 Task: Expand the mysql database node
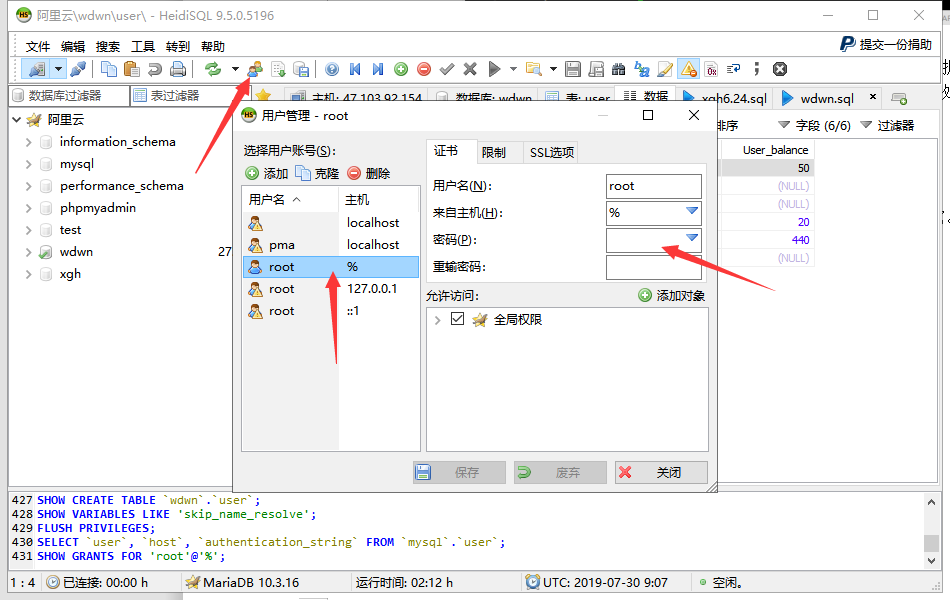28,164
